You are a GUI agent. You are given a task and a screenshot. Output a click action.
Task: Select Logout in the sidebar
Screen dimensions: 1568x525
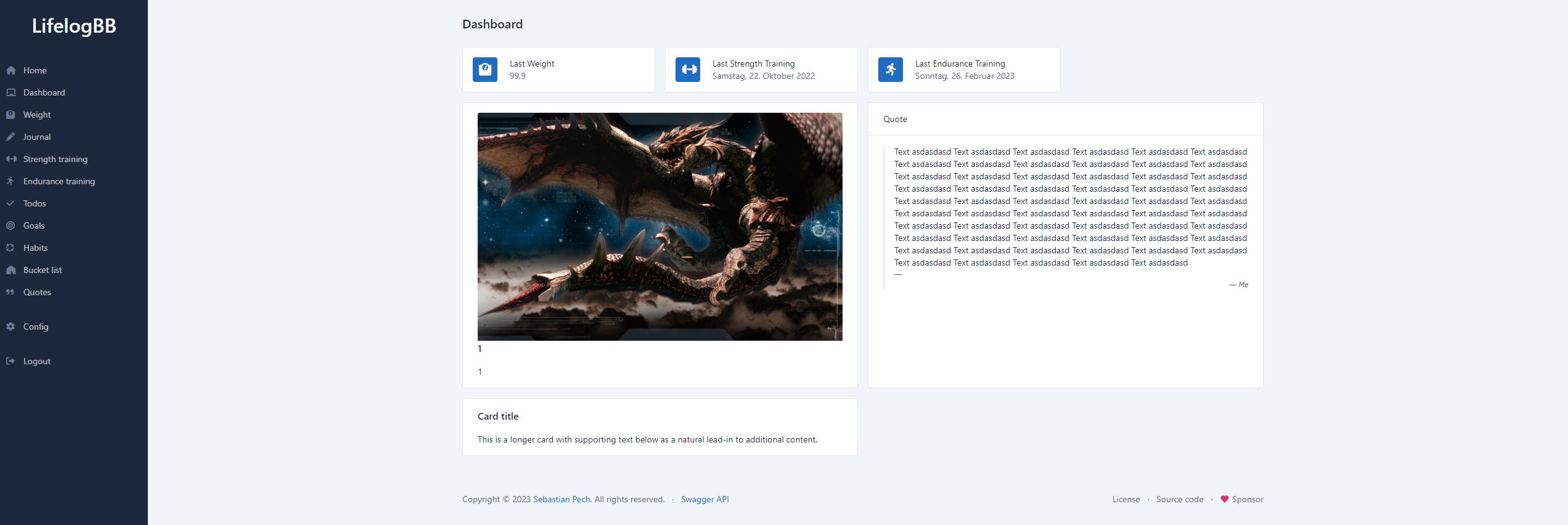point(74,361)
